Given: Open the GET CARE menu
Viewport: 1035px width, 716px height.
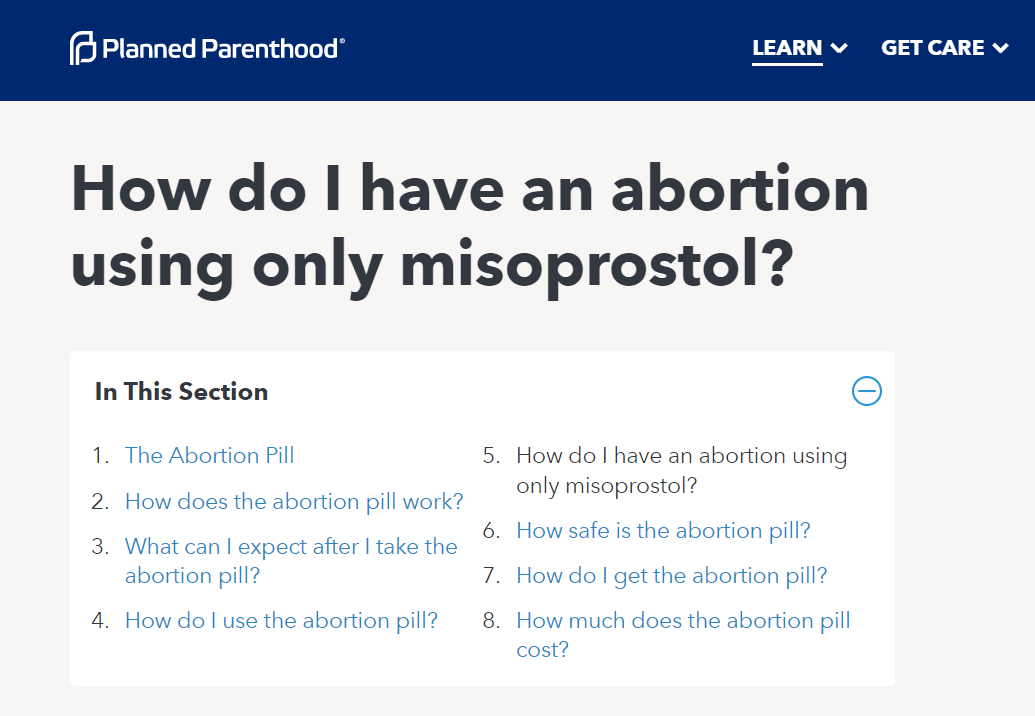Looking at the screenshot, I should tap(932, 48).
